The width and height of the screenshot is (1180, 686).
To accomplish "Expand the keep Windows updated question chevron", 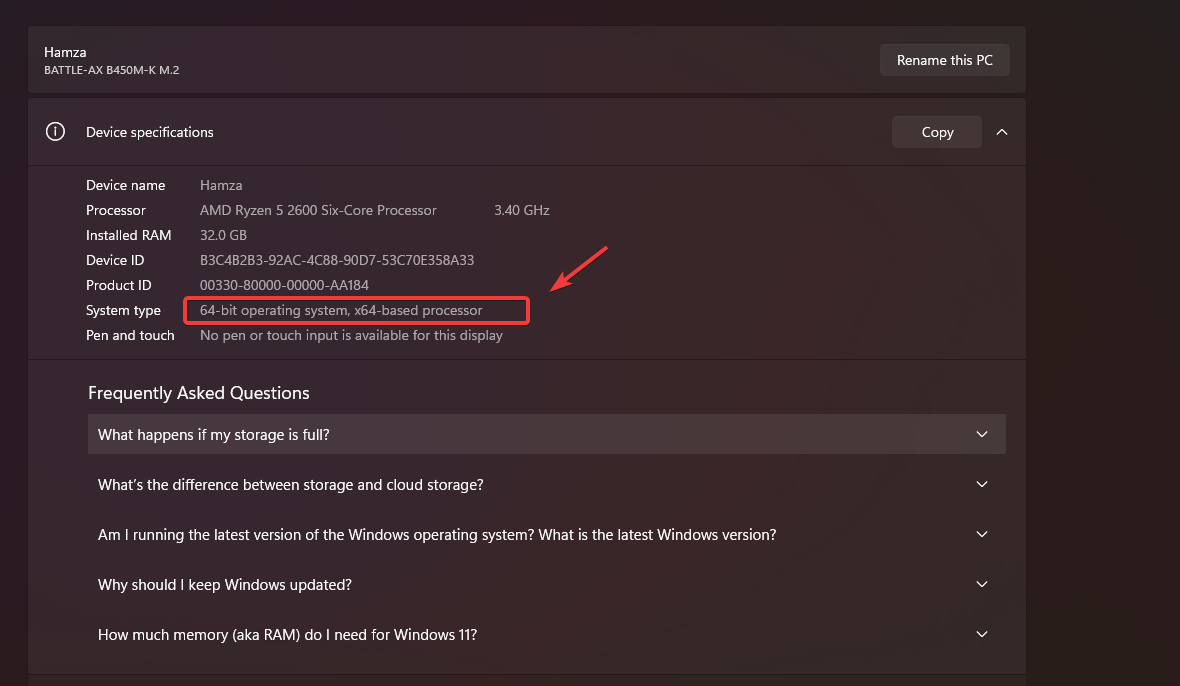I will [x=981, y=584].
